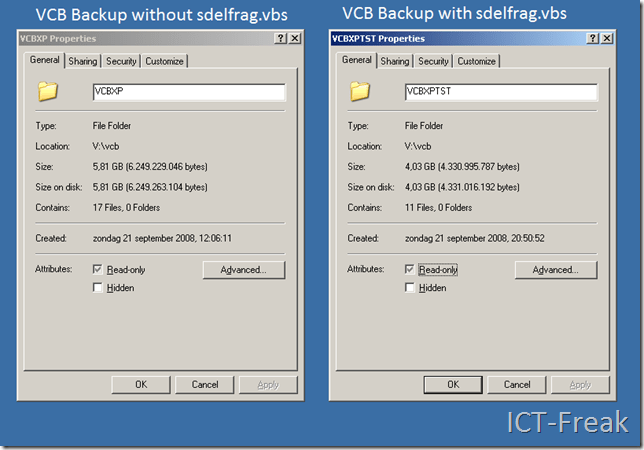644x450 pixels.
Task: Click the VCBXP folder icon
Action: pyautogui.click(x=48, y=92)
